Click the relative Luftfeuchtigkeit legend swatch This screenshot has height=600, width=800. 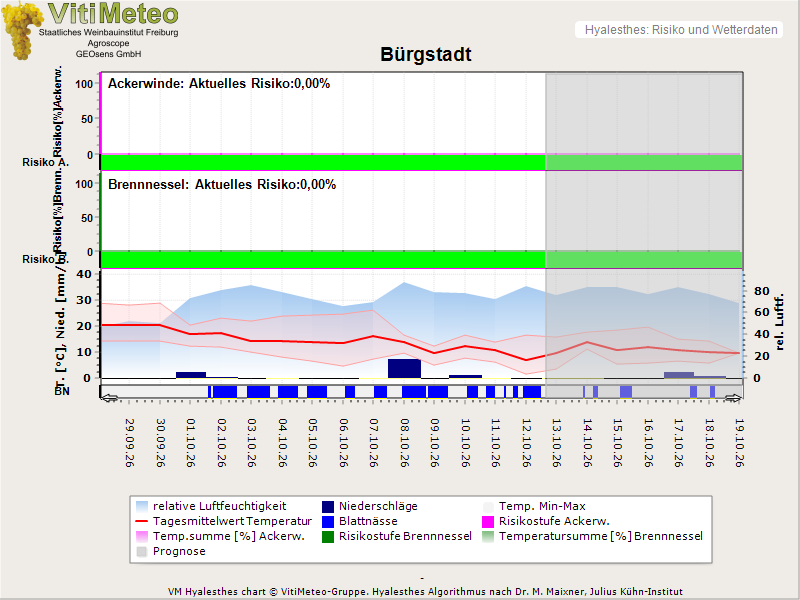pyautogui.click(x=142, y=506)
